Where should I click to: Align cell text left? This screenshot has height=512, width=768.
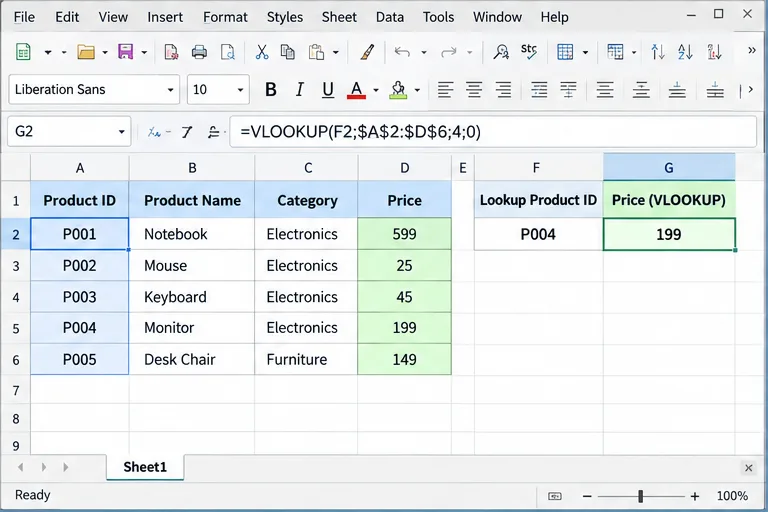click(x=445, y=90)
